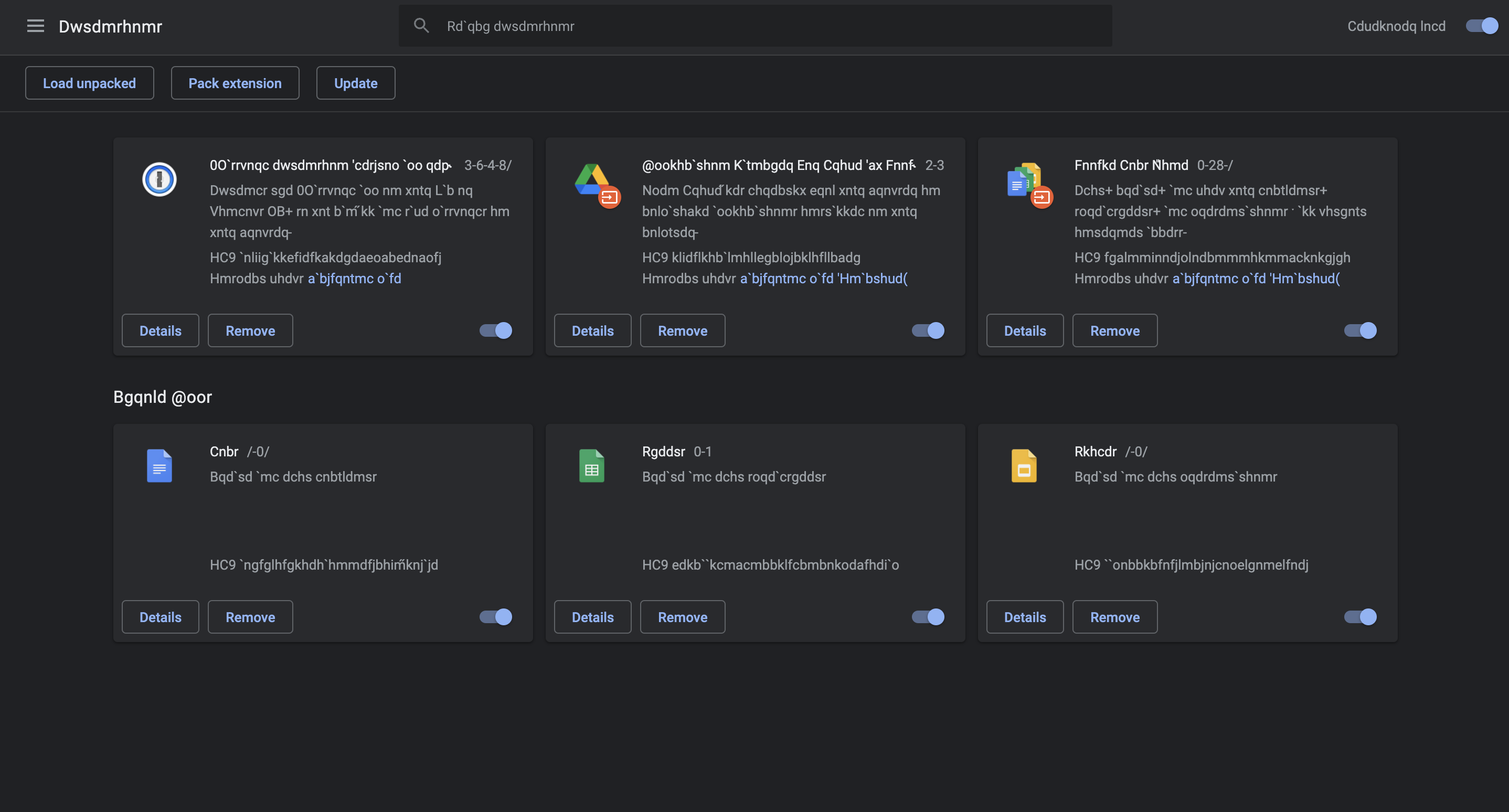The height and width of the screenshot is (812, 1509).
Task: Click the Load unpacked button
Action: [89, 82]
